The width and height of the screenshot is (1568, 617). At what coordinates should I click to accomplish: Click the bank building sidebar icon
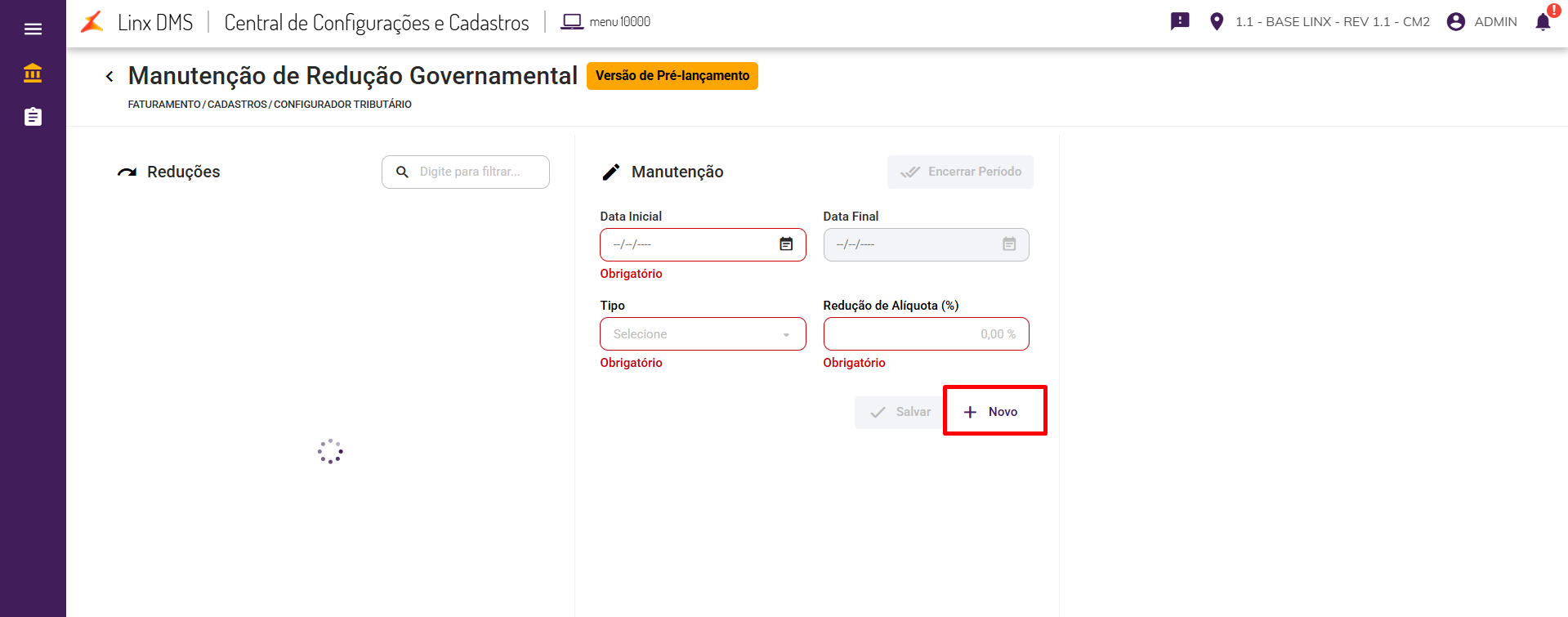[x=33, y=74]
